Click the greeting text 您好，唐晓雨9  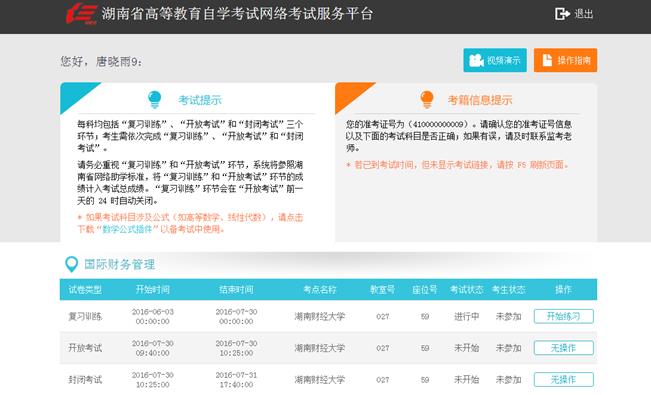click(101, 61)
